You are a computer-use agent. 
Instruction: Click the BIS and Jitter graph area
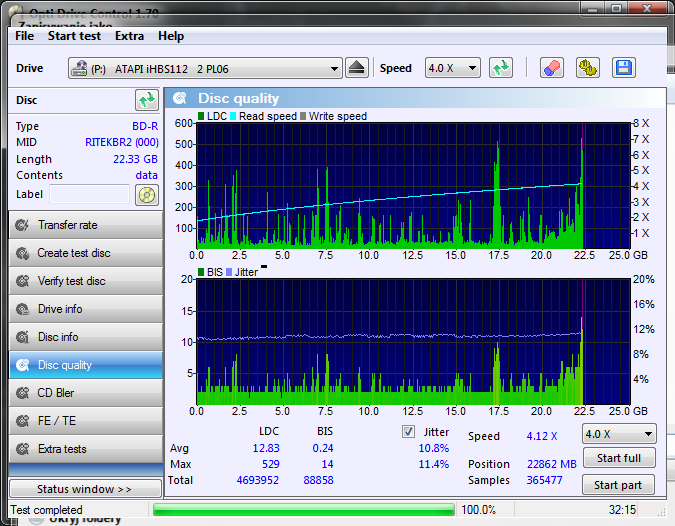click(413, 342)
